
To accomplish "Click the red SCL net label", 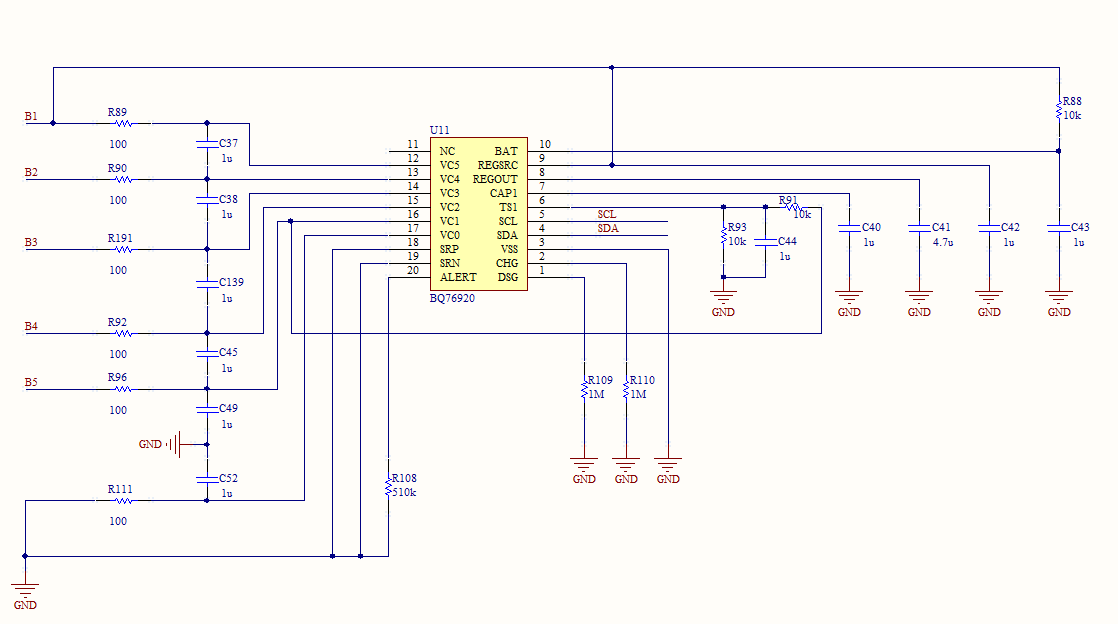I will point(607,215).
